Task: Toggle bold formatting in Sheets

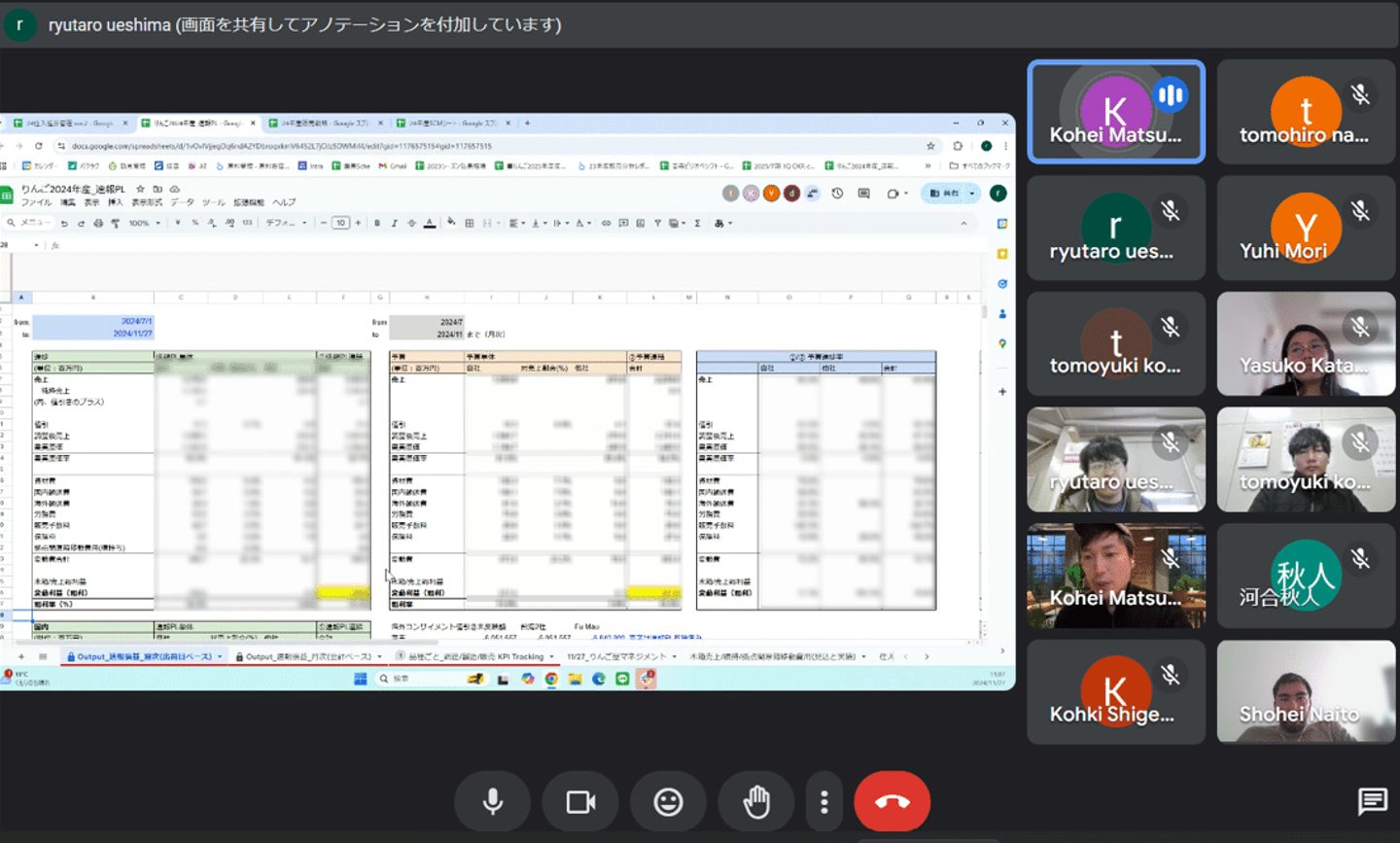Action: pos(377,224)
